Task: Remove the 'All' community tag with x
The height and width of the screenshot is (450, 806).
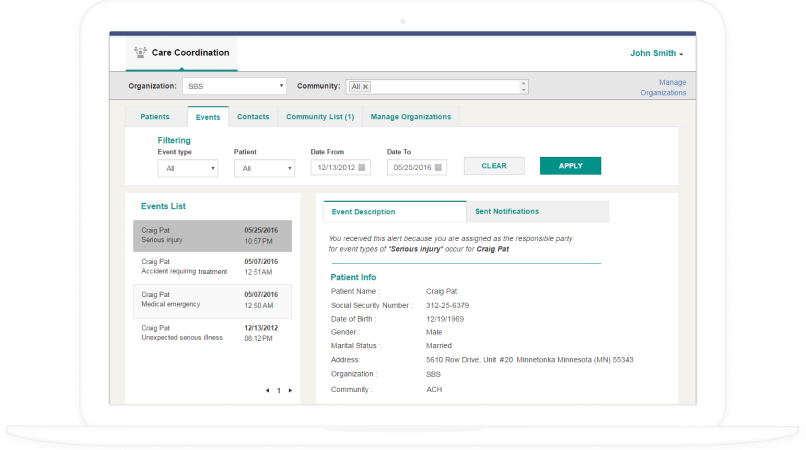Action: (x=365, y=87)
